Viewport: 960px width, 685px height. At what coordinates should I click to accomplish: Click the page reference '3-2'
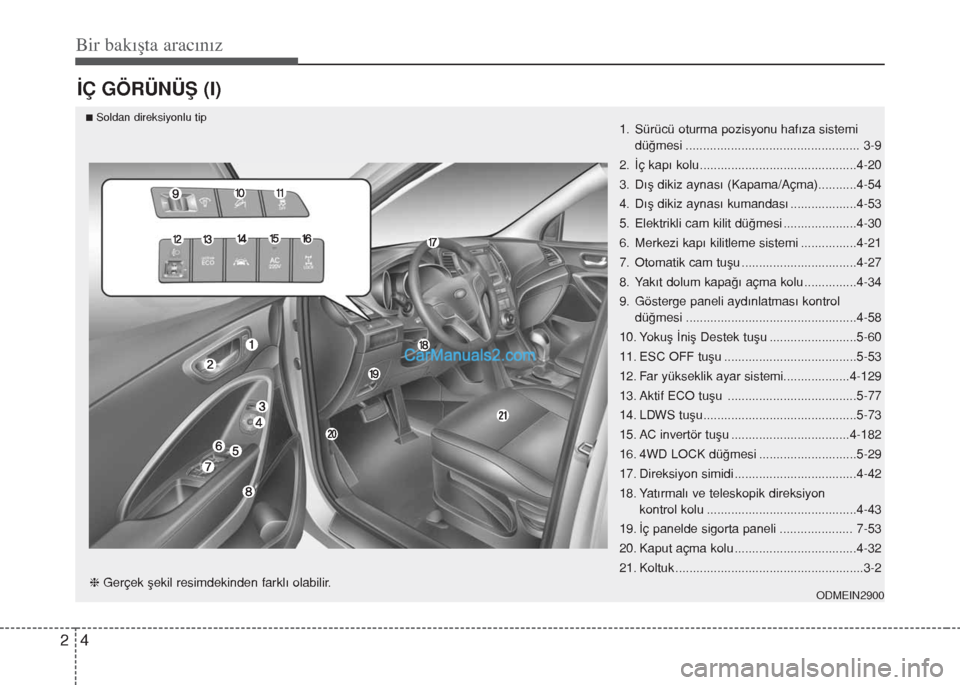(x=872, y=568)
